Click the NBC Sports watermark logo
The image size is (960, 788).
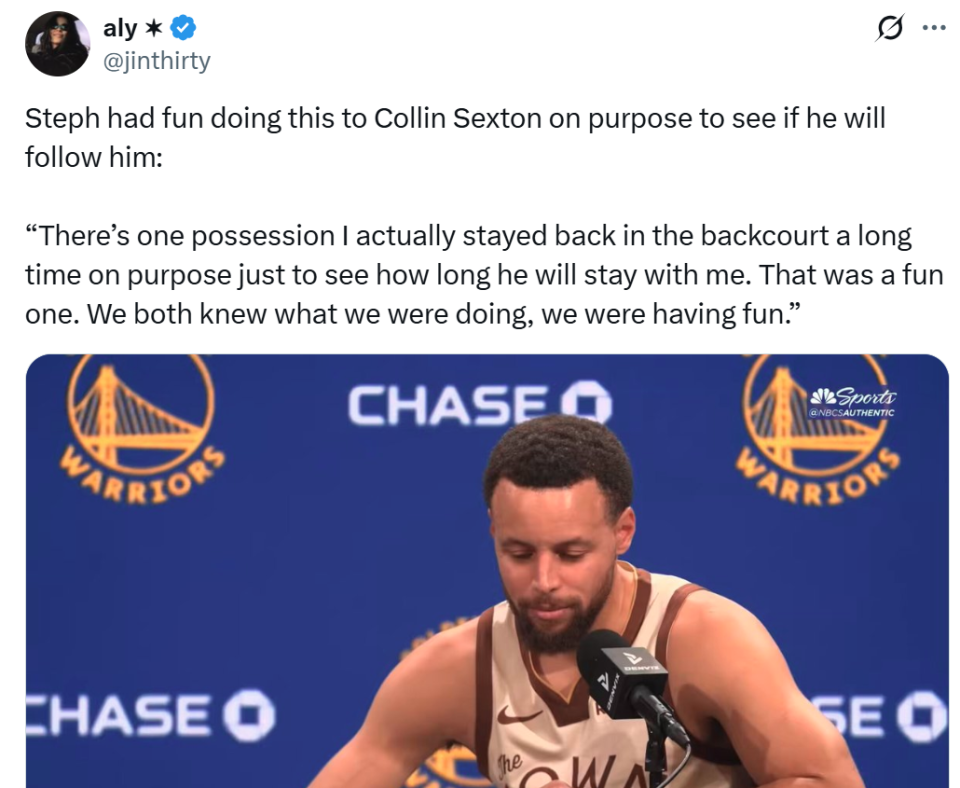[x=857, y=396]
